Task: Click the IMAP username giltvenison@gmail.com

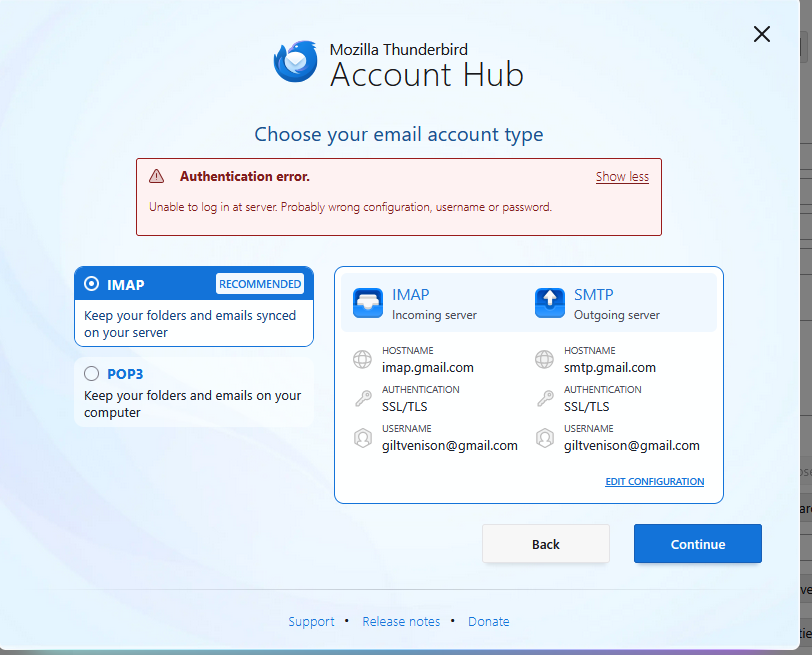Action: (x=450, y=446)
